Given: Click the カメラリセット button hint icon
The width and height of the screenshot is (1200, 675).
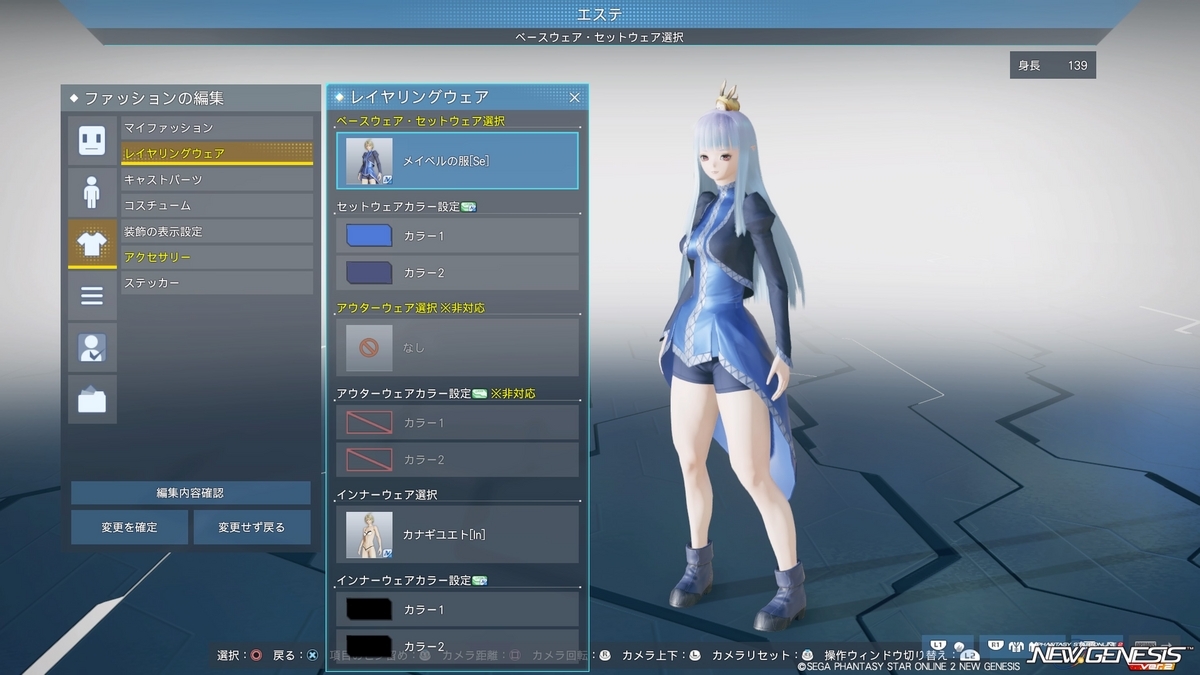Looking at the screenshot, I should click(807, 656).
